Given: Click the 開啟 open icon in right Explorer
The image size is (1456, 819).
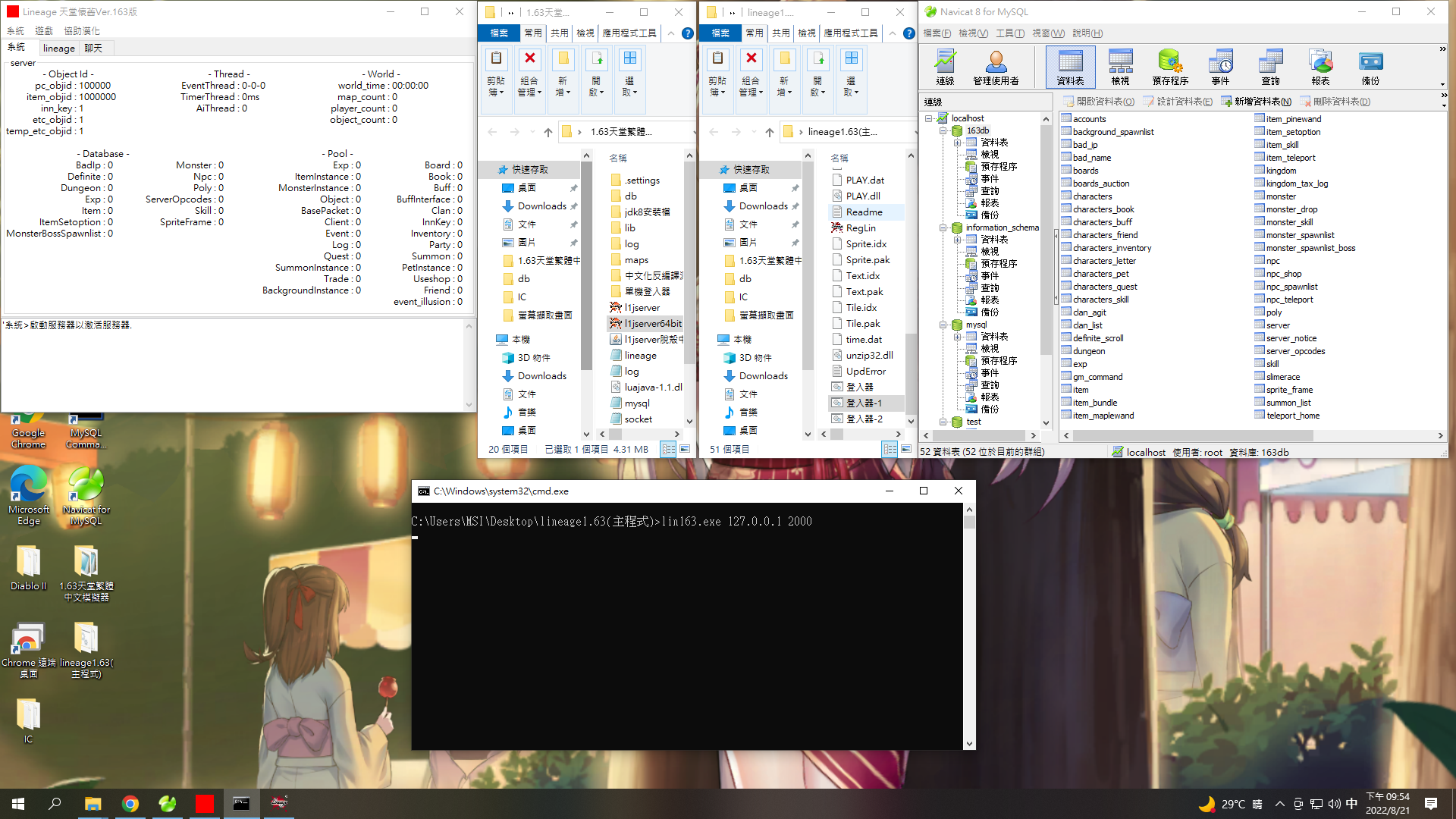Looking at the screenshot, I should point(817,73).
